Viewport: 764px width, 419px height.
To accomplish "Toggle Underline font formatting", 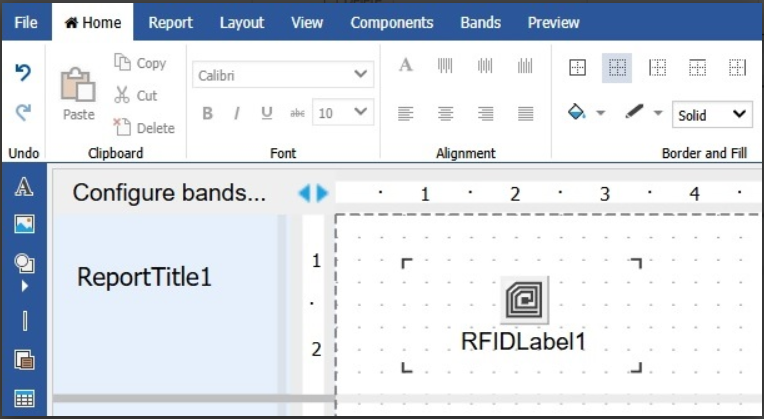I will tap(266, 113).
